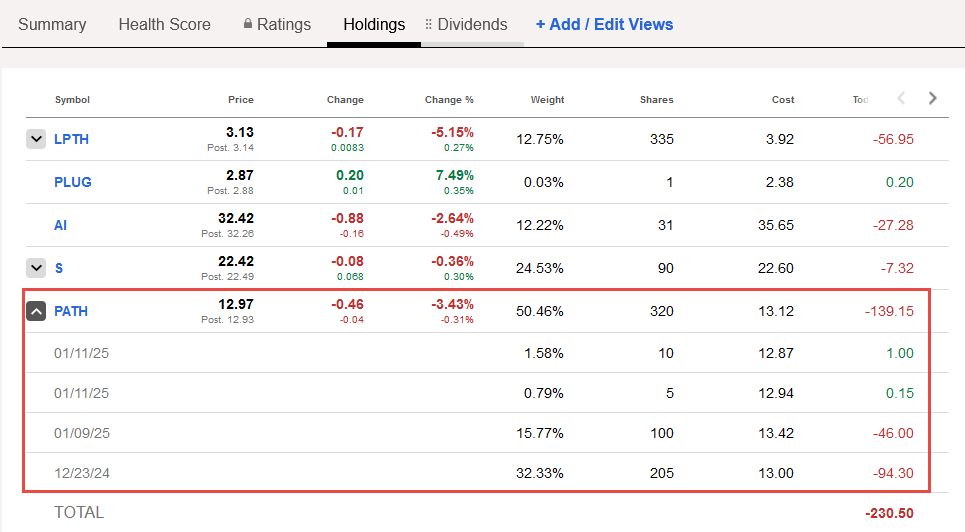Click the 3.13 price of LPTH

click(240, 132)
